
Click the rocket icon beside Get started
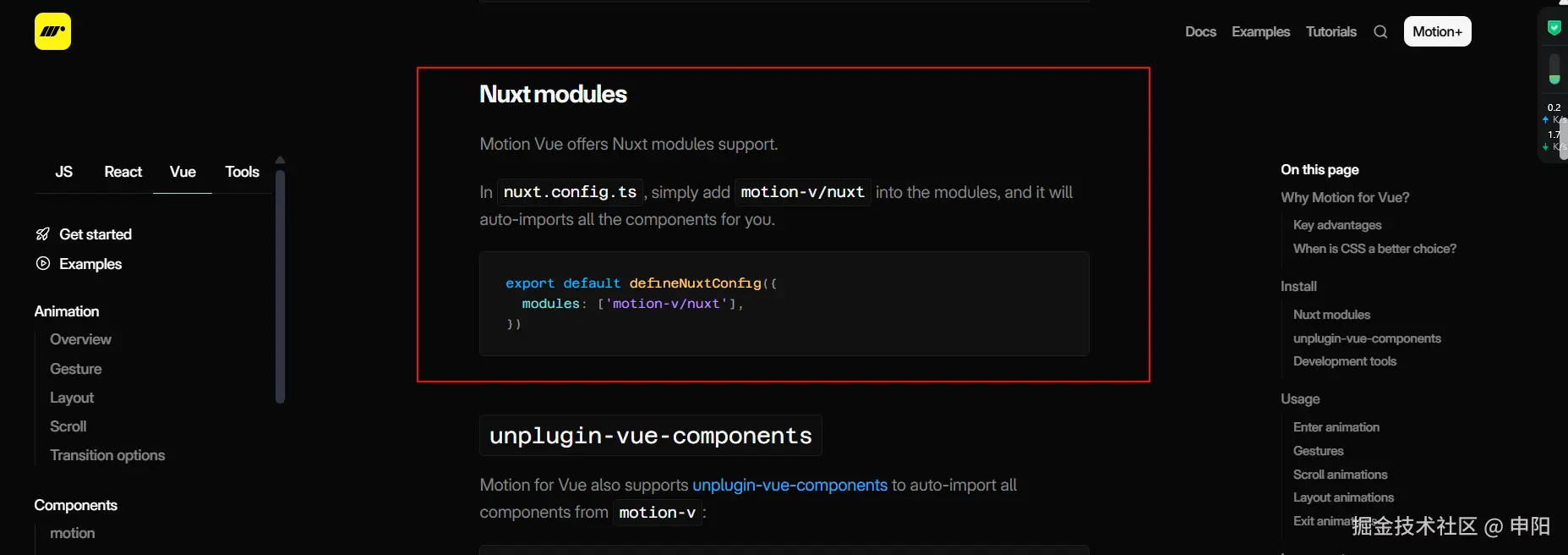(x=43, y=234)
